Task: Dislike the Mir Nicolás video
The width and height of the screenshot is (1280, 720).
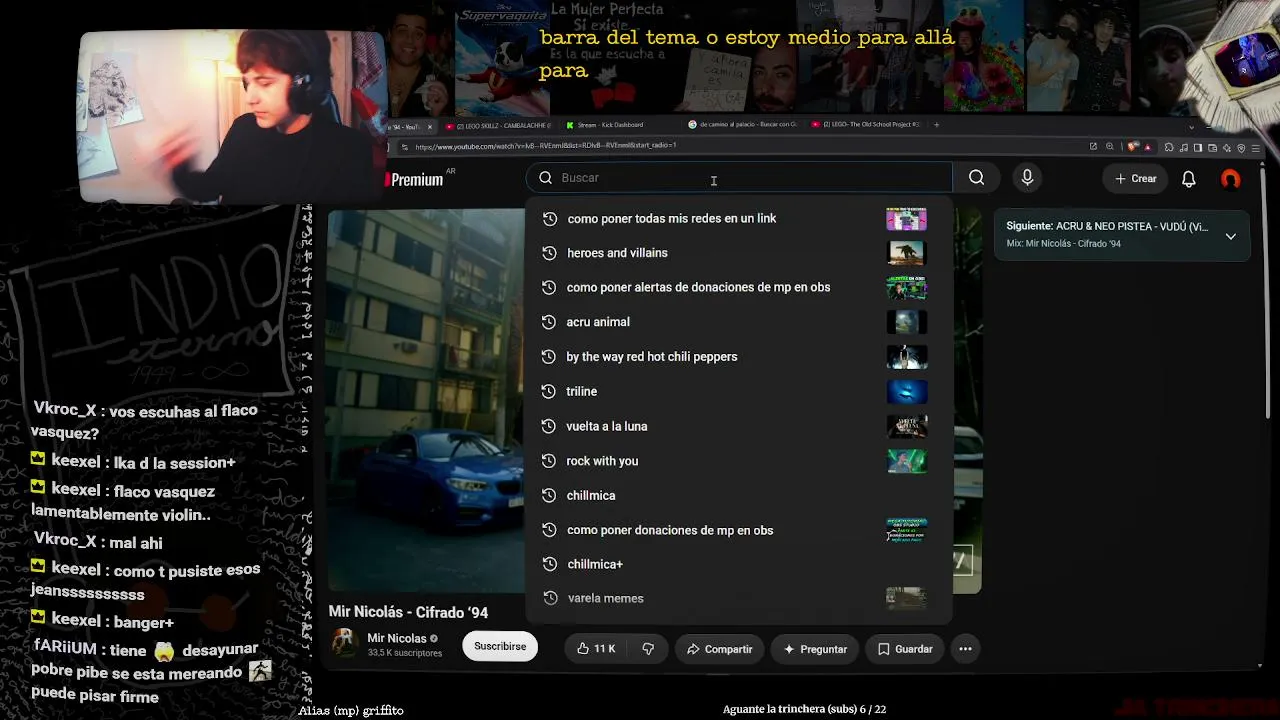Action: tap(648, 649)
